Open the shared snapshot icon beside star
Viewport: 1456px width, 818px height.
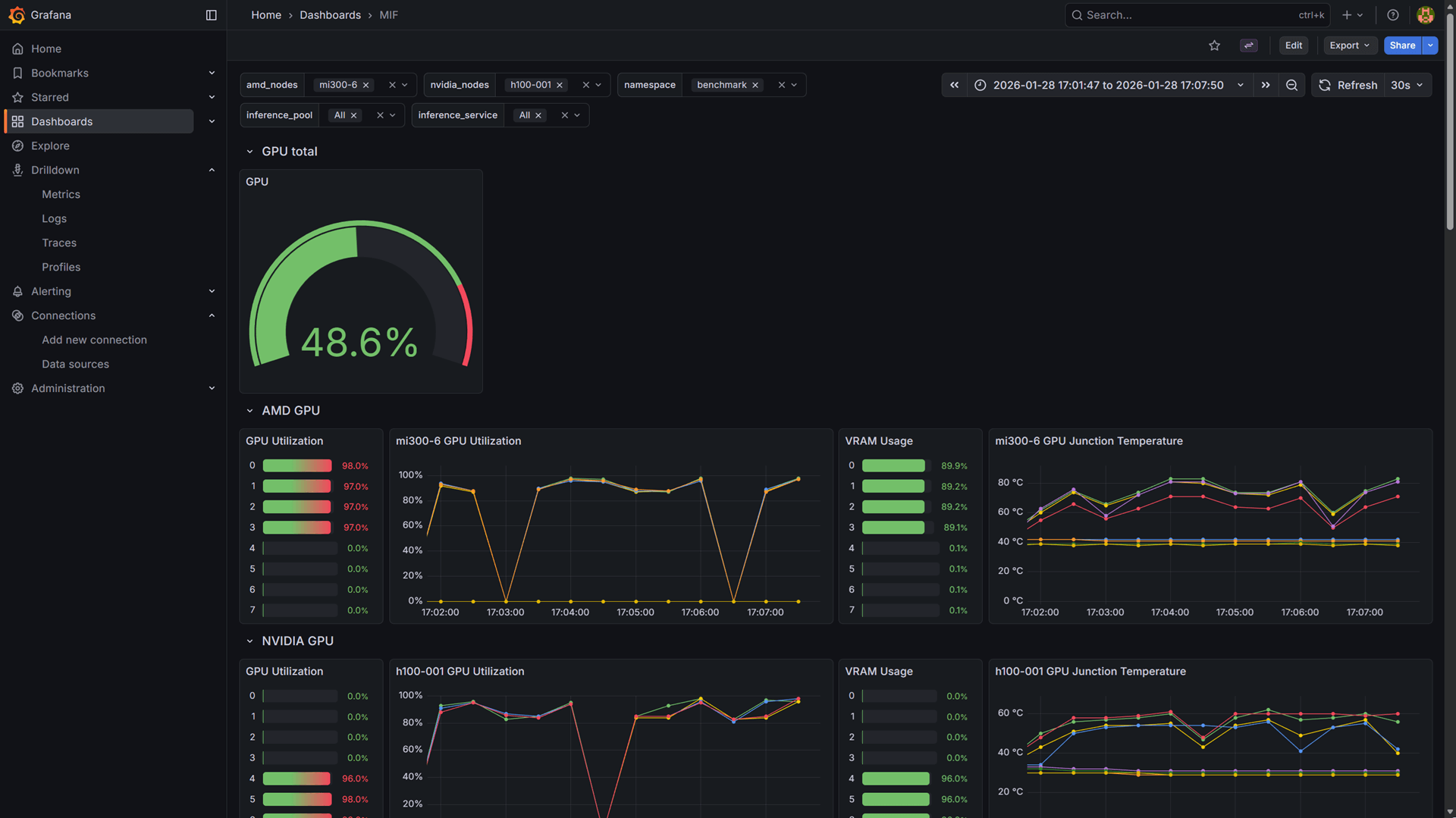[1248, 45]
